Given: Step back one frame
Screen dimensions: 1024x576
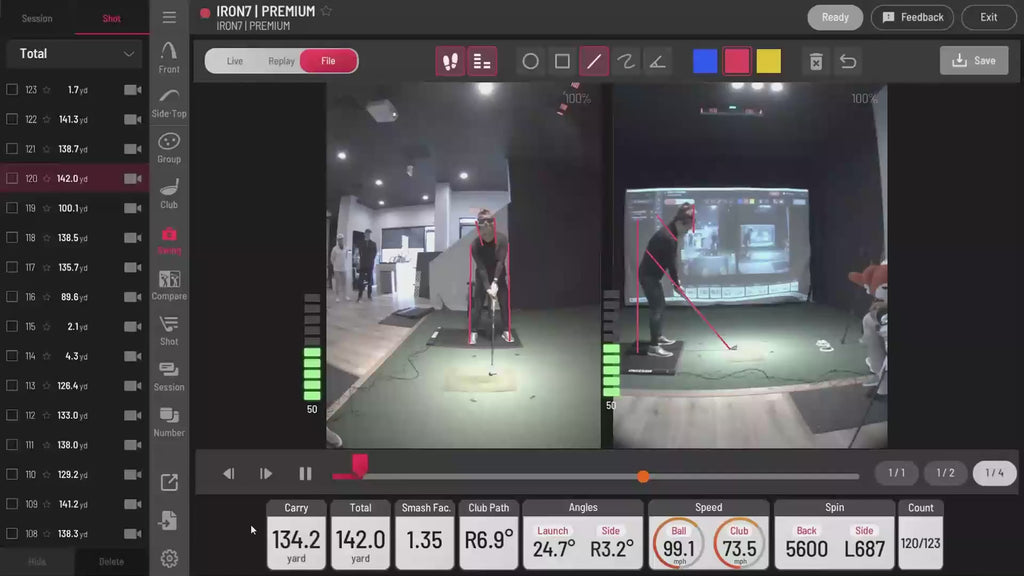Looking at the screenshot, I should coord(229,473).
